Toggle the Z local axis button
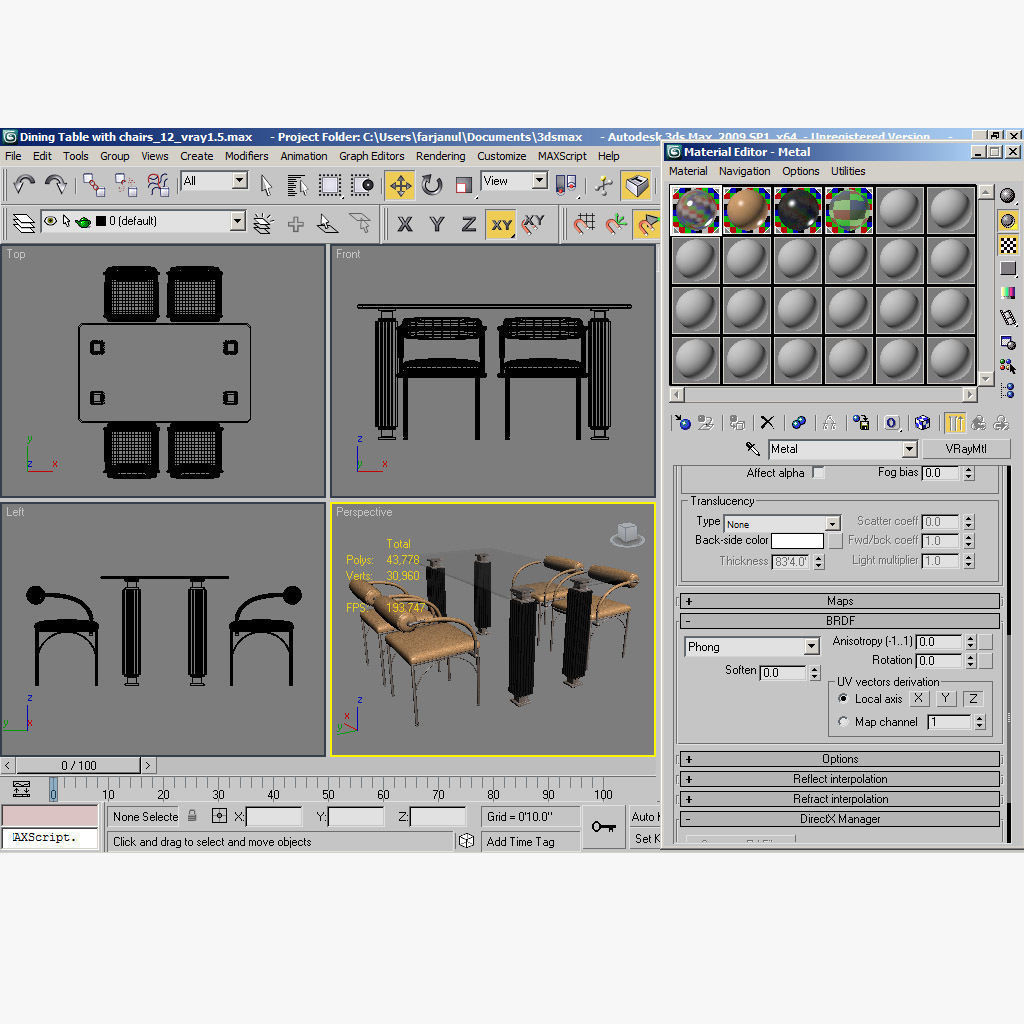Image resolution: width=1024 pixels, height=1024 pixels. click(x=973, y=698)
